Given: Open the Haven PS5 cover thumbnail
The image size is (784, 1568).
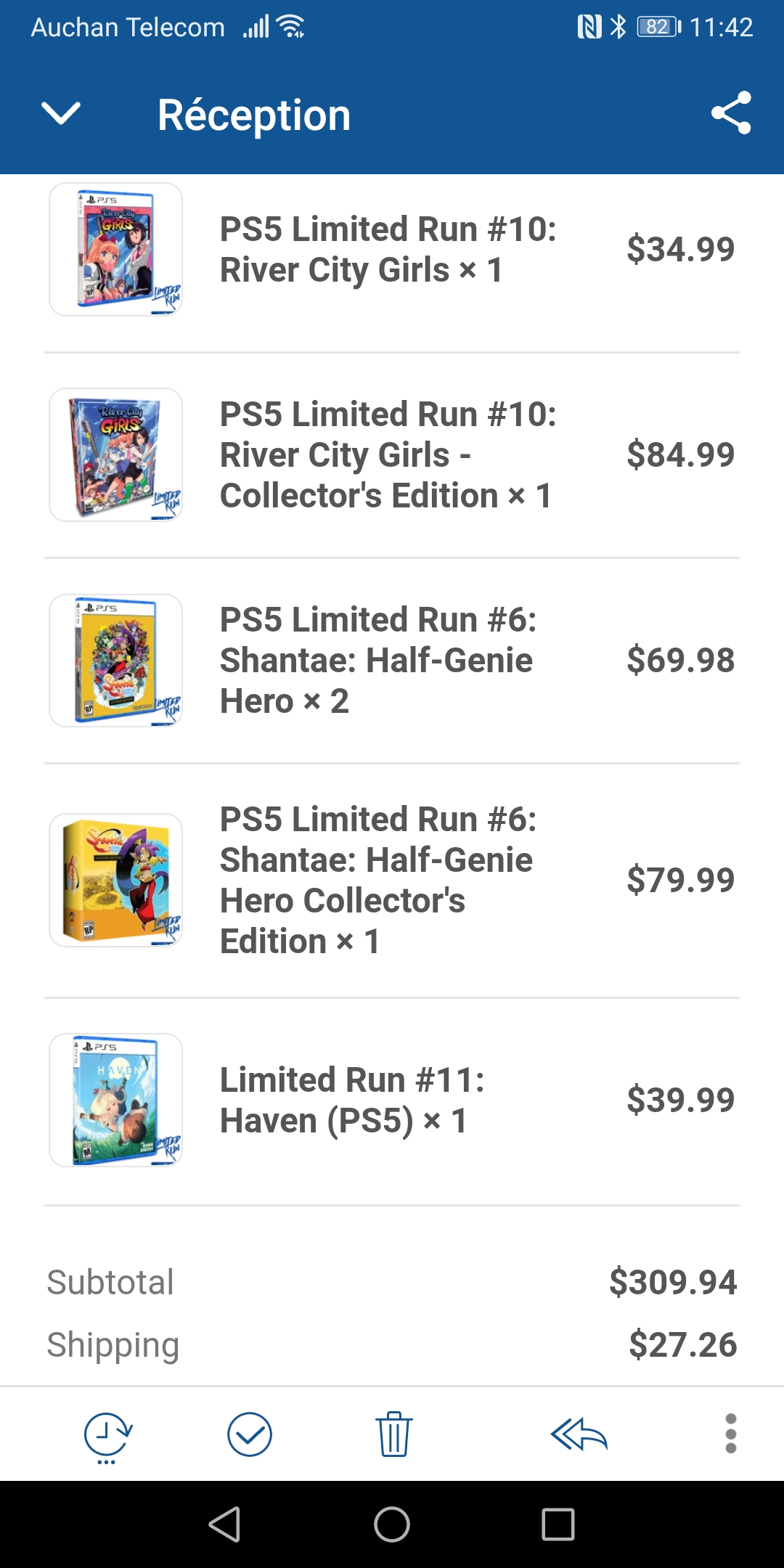Looking at the screenshot, I should click(x=115, y=1100).
